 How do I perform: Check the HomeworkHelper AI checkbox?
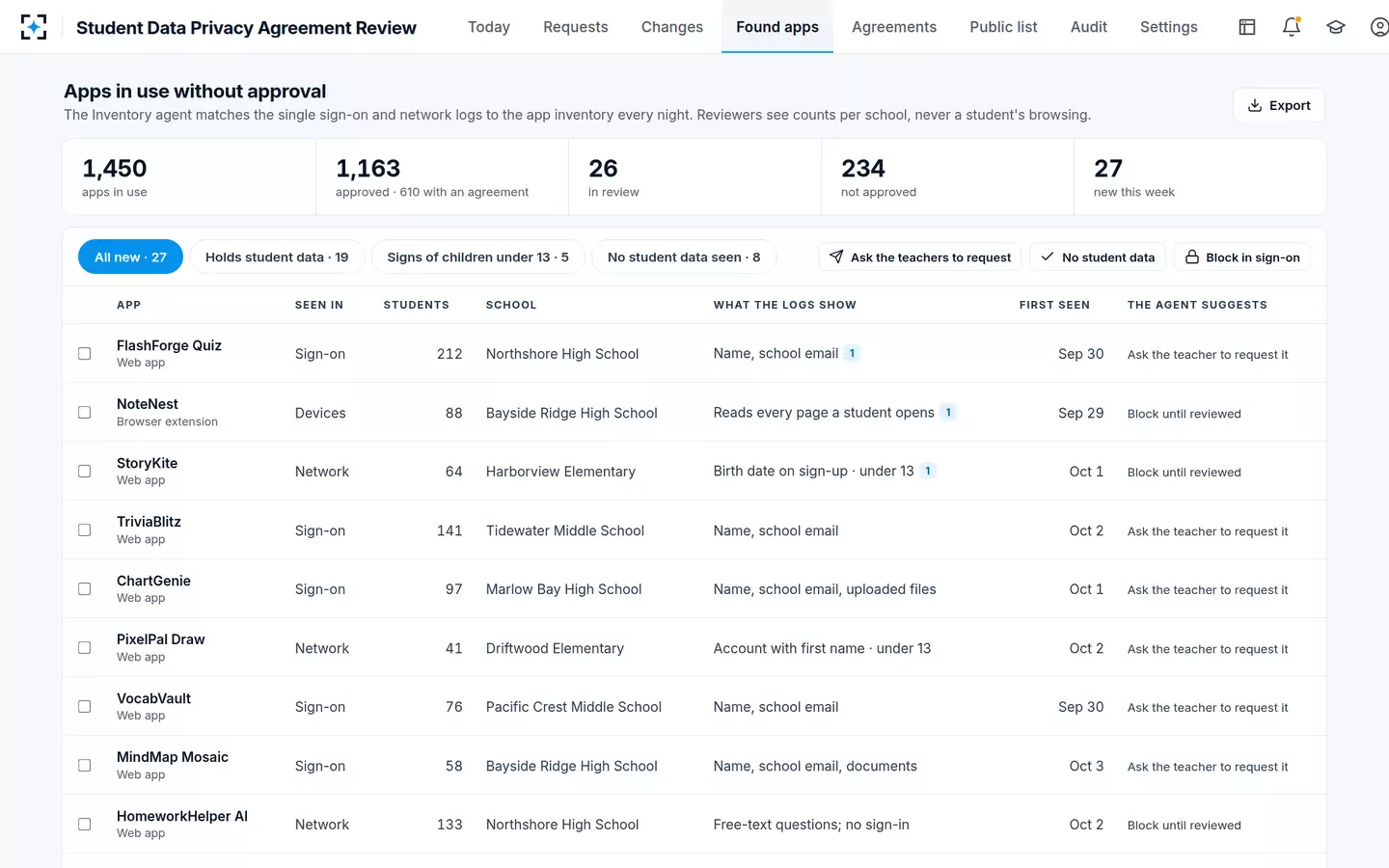click(x=85, y=825)
